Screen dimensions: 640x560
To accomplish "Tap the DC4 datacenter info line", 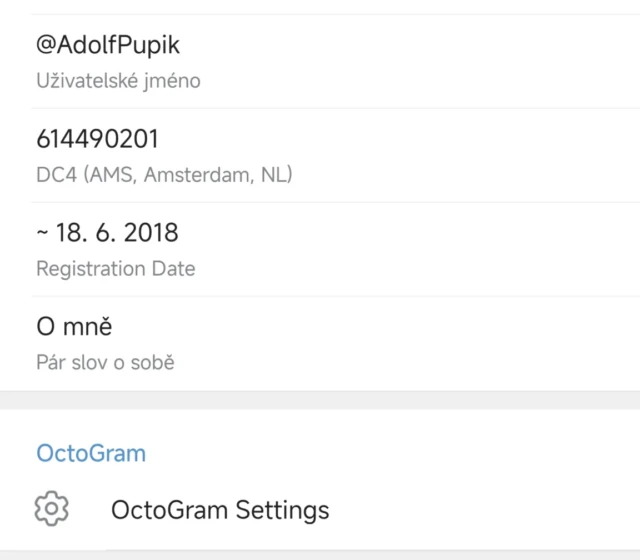I will (163, 175).
